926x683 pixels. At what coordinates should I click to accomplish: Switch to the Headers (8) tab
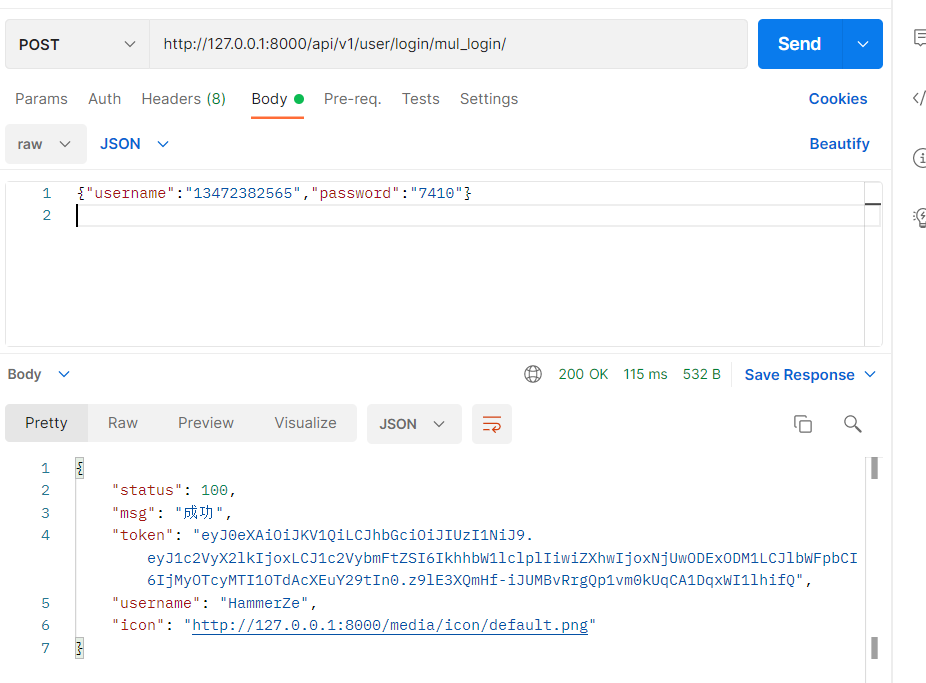click(x=183, y=99)
